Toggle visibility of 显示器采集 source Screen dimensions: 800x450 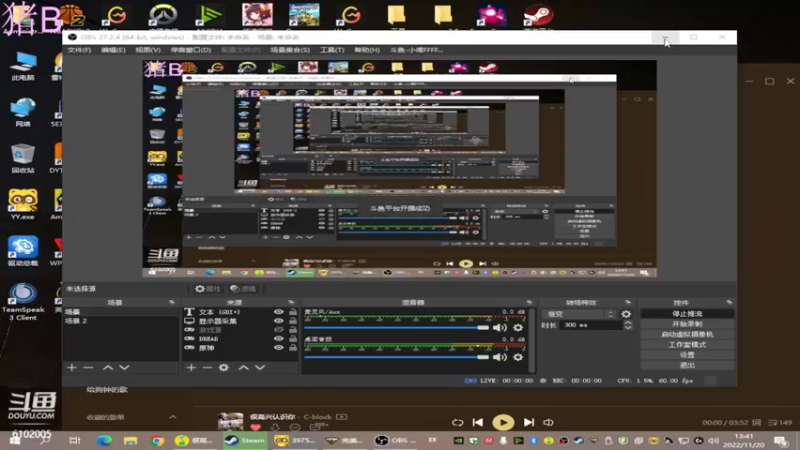pyautogui.click(x=279, y=321)
